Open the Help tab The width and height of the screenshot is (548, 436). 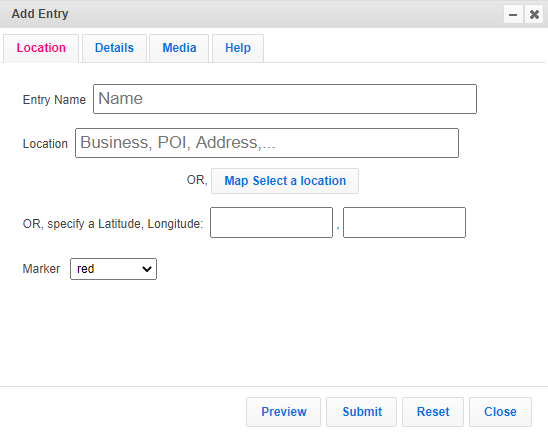tap(238, 48)
